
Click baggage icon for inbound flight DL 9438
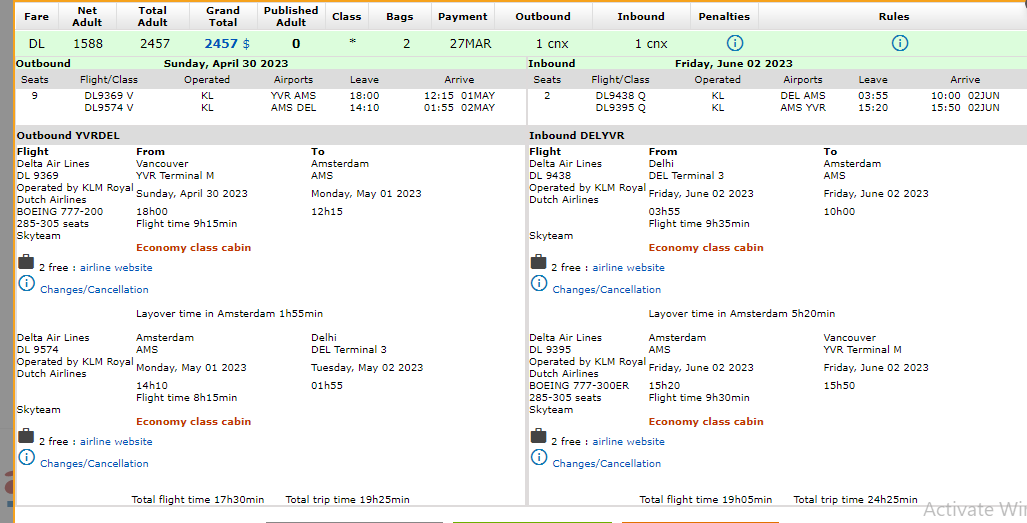point(538,263)
